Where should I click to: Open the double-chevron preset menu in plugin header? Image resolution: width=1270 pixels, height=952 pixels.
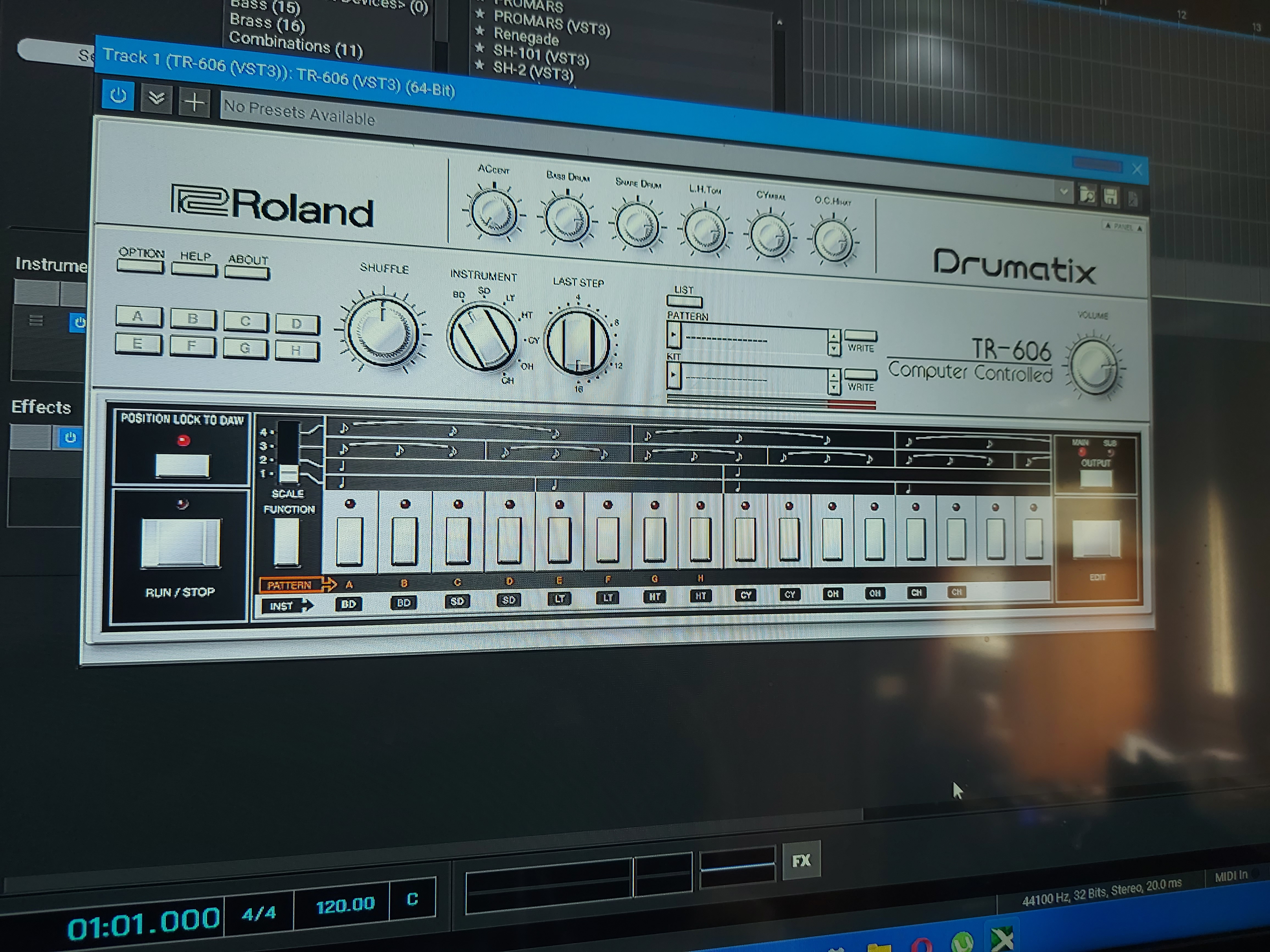[156, 99]
